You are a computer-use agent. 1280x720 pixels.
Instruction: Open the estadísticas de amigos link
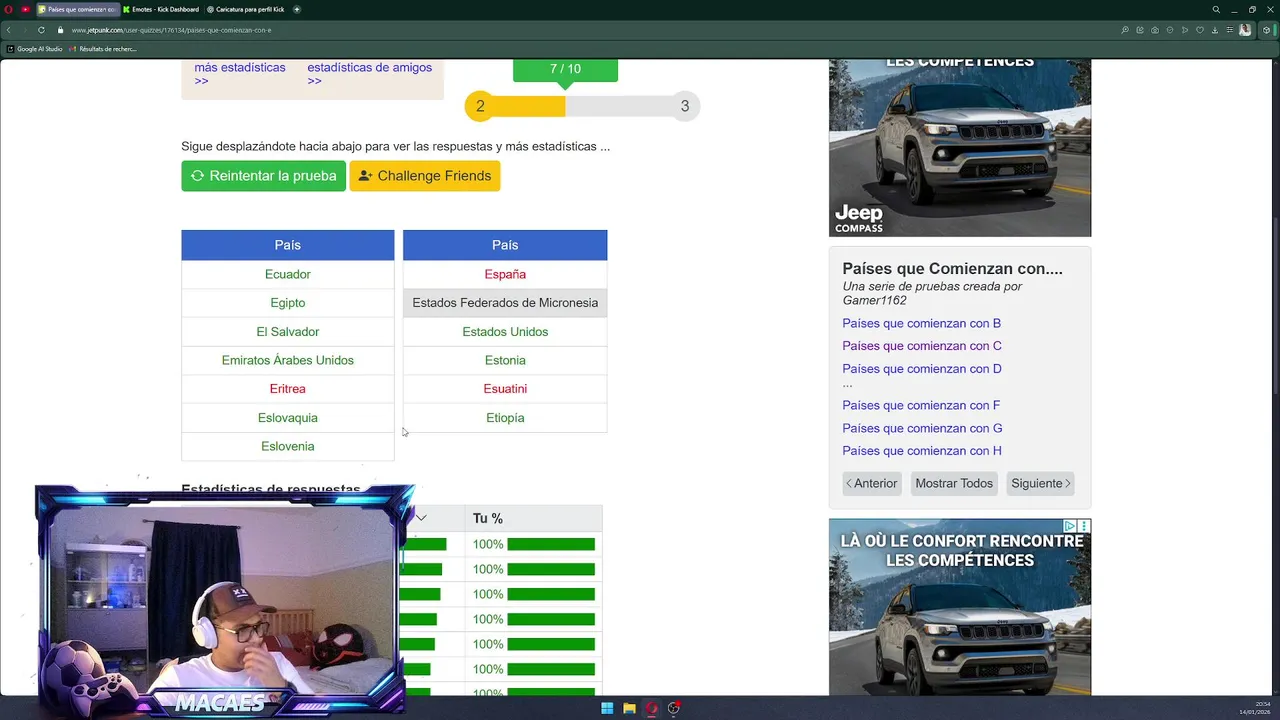point(369,74)
